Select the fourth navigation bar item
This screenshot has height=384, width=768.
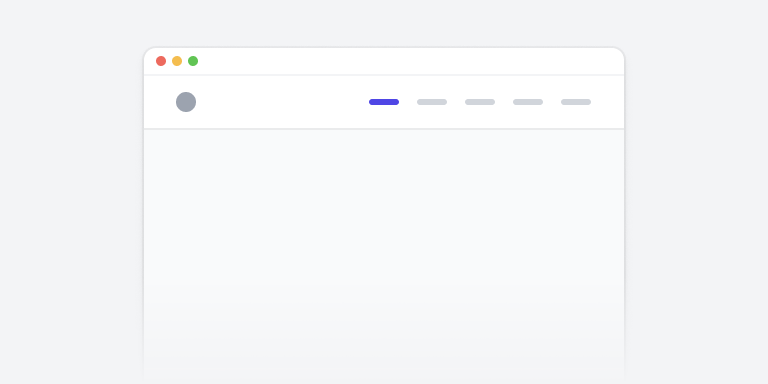coord(528,102)
